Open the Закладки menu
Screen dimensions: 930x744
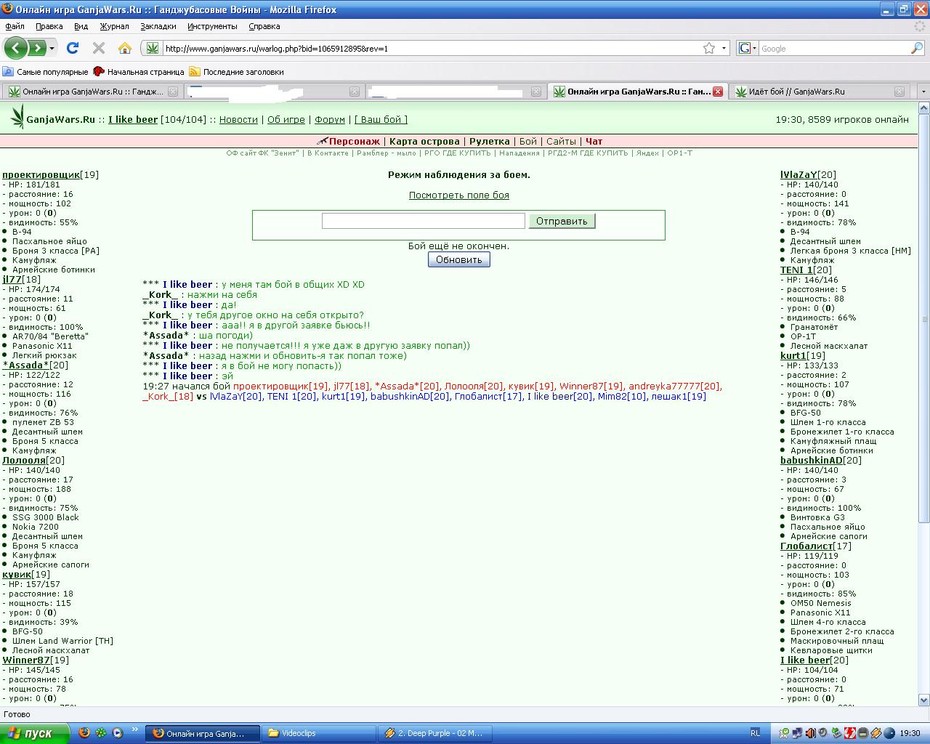point(158,26)
